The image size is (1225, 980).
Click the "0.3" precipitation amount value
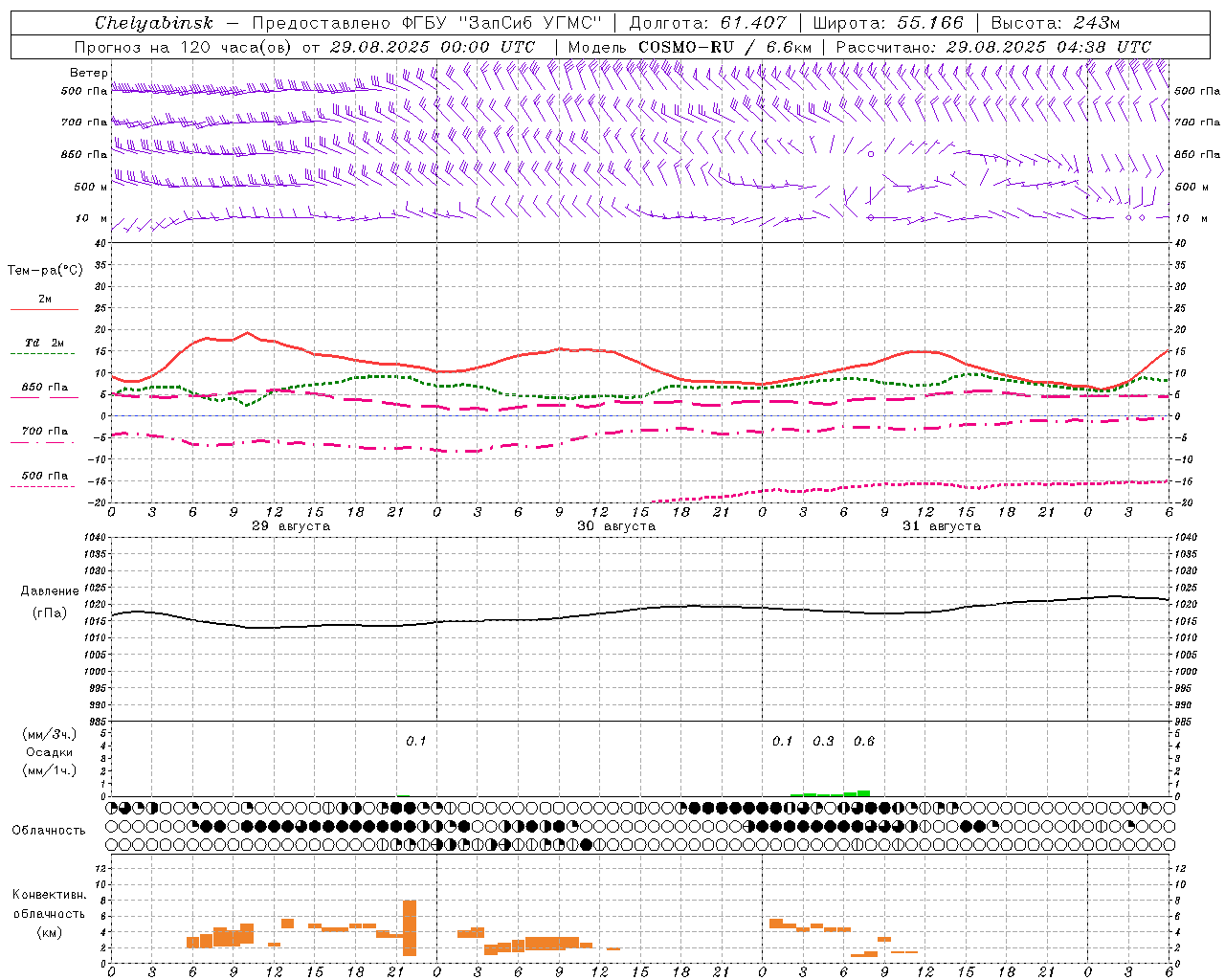823,741
